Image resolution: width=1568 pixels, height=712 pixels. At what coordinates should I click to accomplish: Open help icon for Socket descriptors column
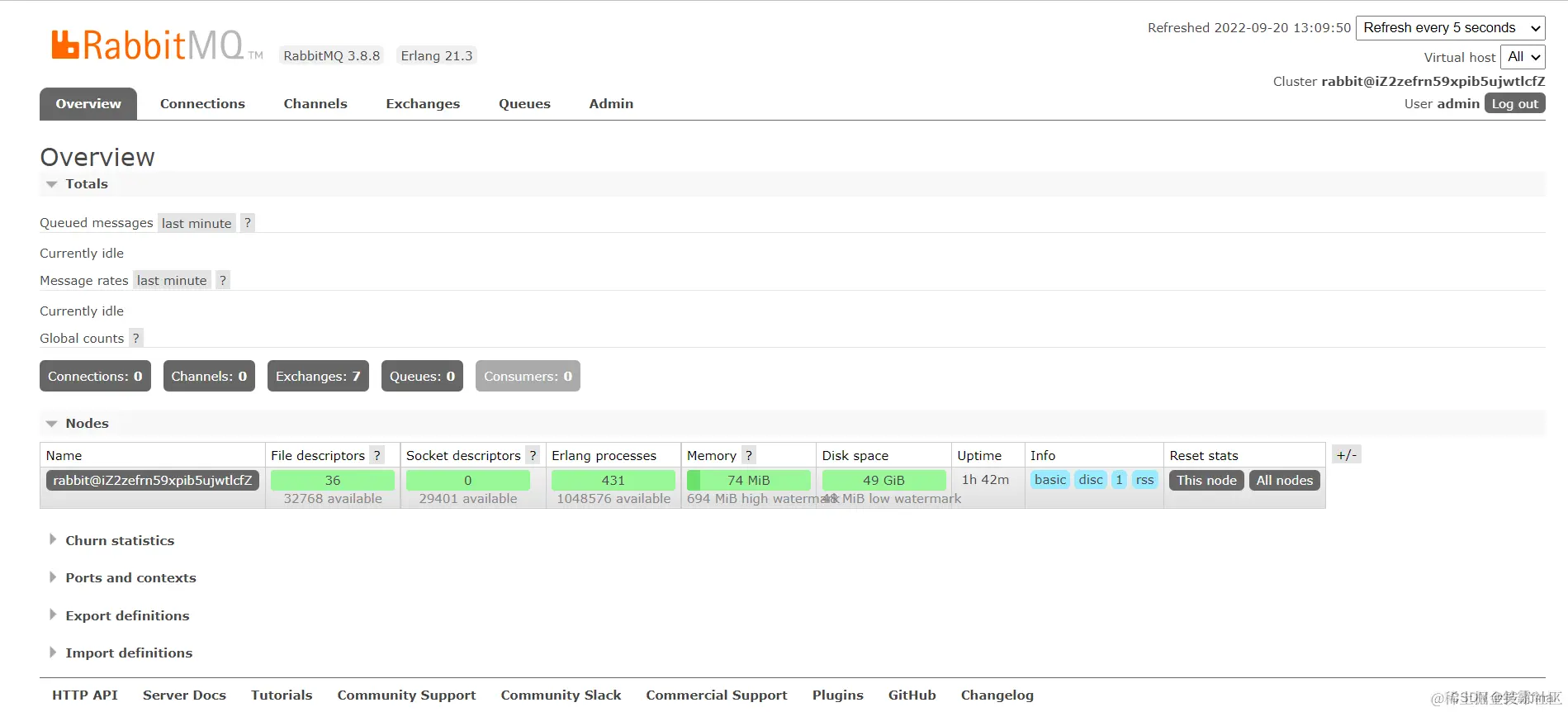pyautogui.click(x=533, y=456)
